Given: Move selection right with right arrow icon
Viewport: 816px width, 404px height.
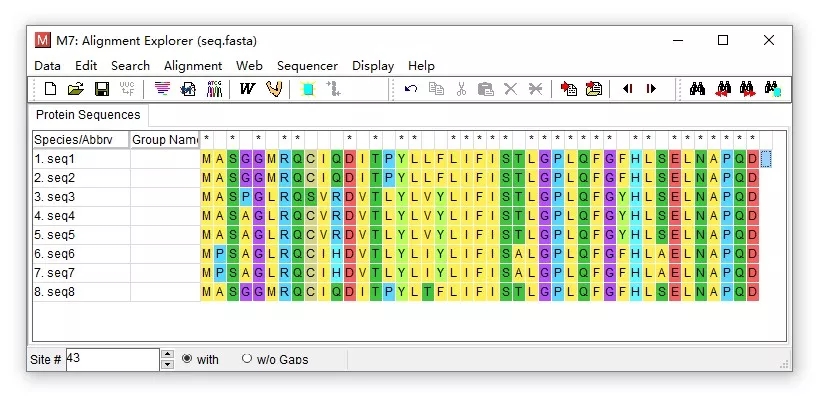Looking at the screenshot, I should 651,89.
